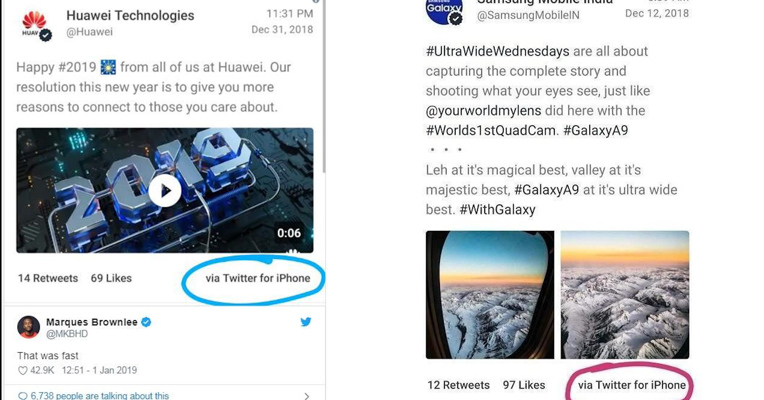This screenshot has width=764, height=400.
Task: Click Marques Brownlee's blue verified badge
Action: (146, 322)
